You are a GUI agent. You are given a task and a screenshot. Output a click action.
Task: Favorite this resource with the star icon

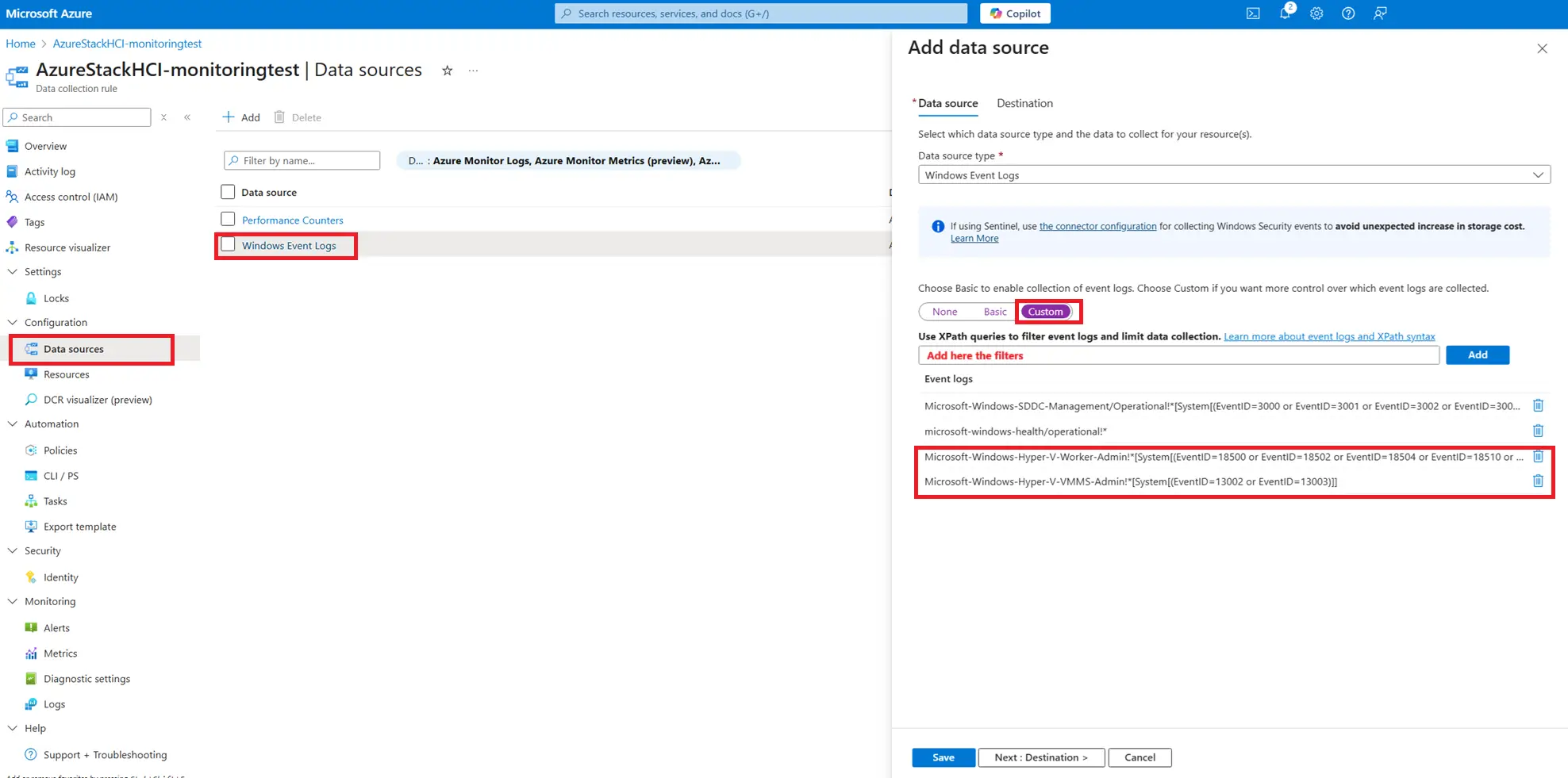click(448, 71)
